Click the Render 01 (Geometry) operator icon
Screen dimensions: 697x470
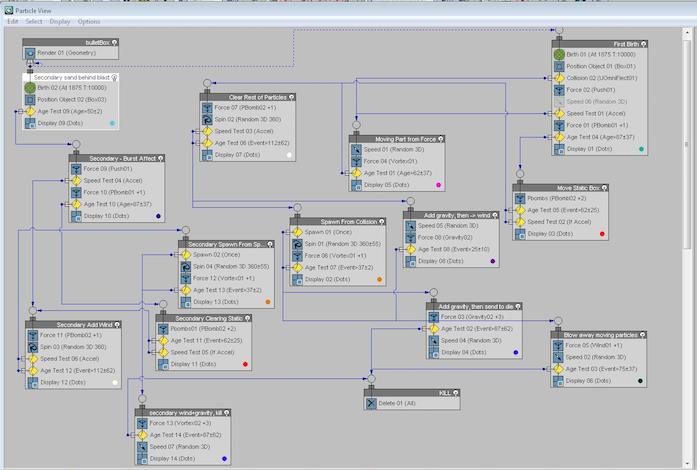(30, 53)
